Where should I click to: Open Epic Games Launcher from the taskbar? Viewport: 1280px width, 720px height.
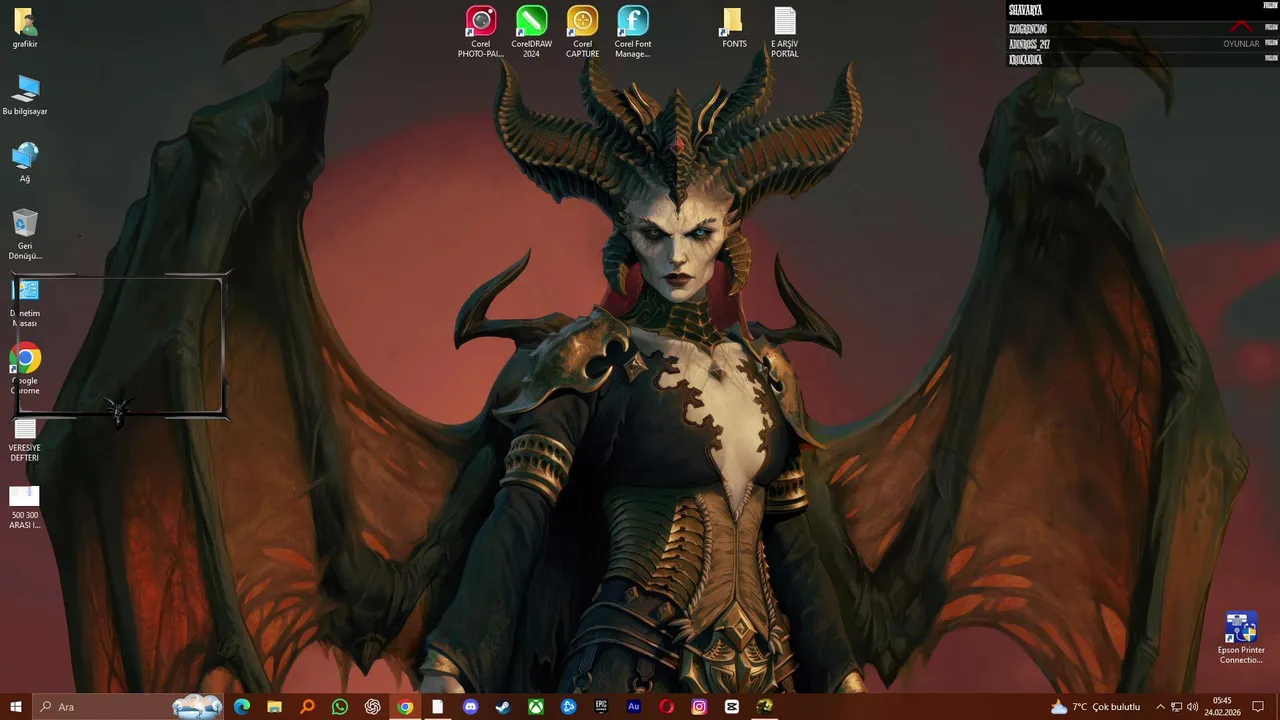point(601,707)
